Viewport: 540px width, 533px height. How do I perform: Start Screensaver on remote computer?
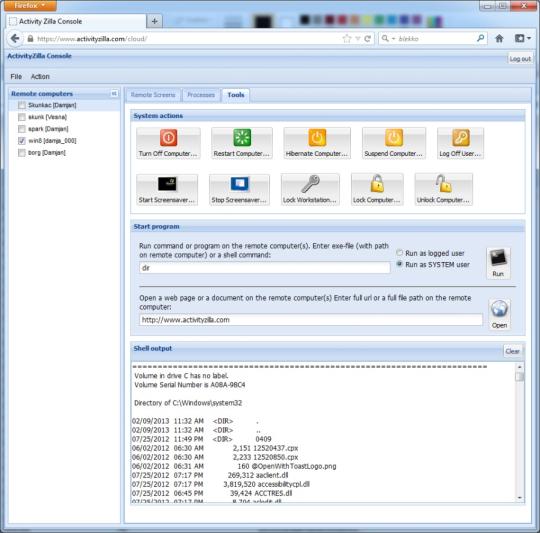coord(167,190)
